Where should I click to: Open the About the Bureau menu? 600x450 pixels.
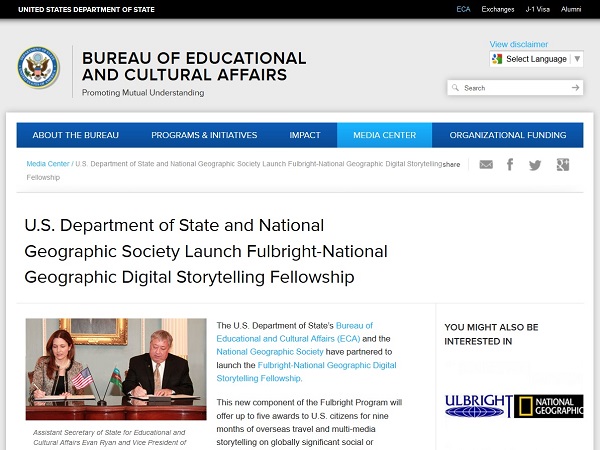coord(75,135)
